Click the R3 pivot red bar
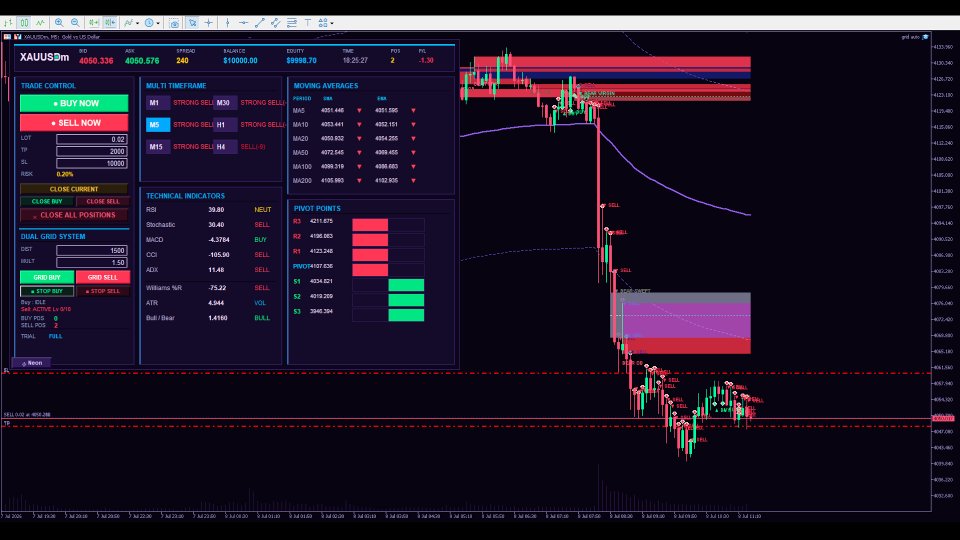This screenshot has width=960, height=540. tap(370, 224)
